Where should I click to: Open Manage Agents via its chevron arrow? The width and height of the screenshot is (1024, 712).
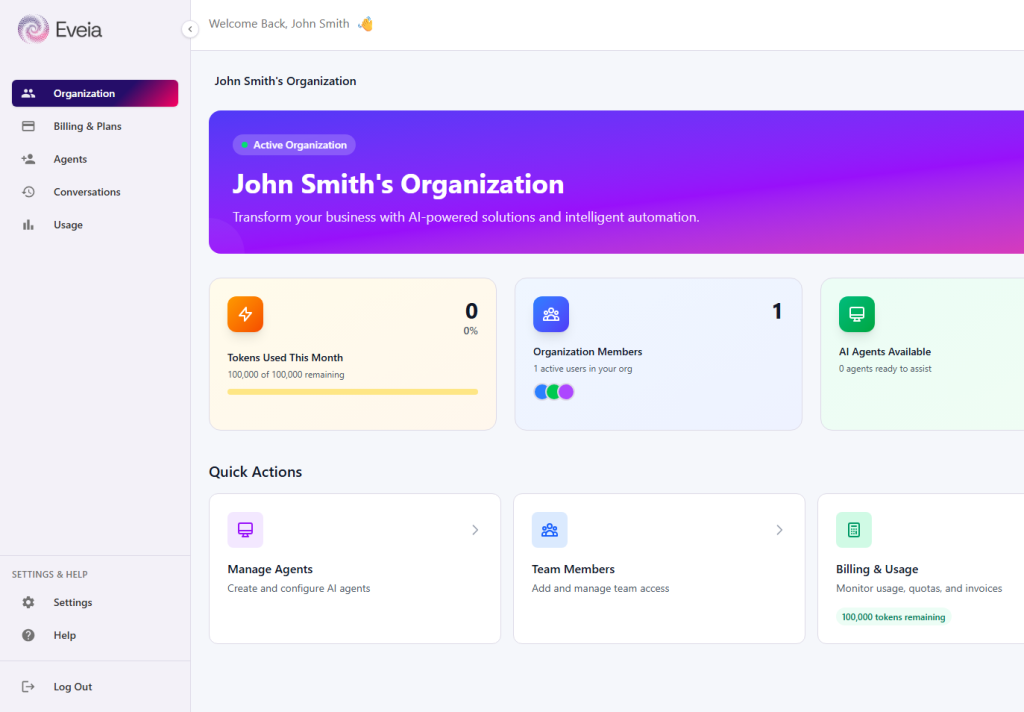(x=475, y=530)
